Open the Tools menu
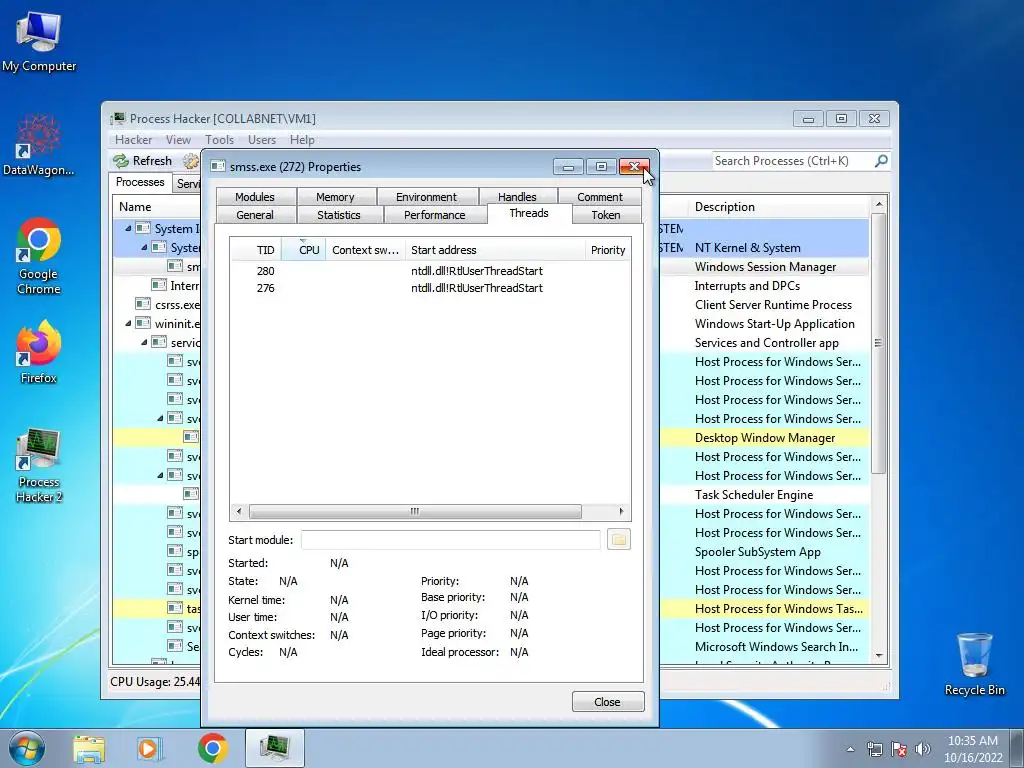The height and width of the screenshot is (768, 1024). [x=219, y=140]
